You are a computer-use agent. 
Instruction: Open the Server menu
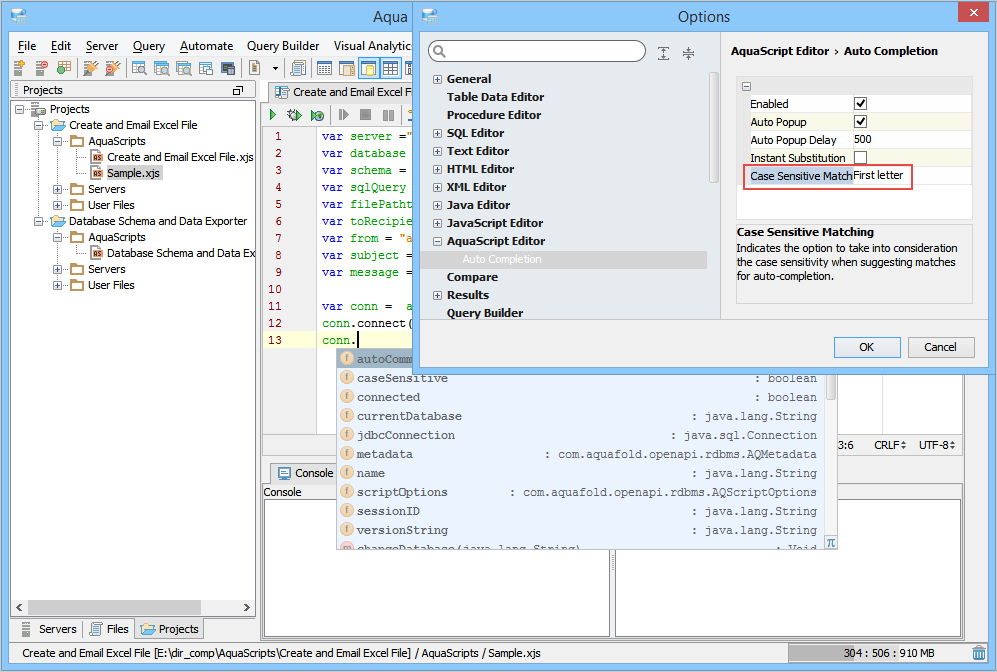click(102, 46)
